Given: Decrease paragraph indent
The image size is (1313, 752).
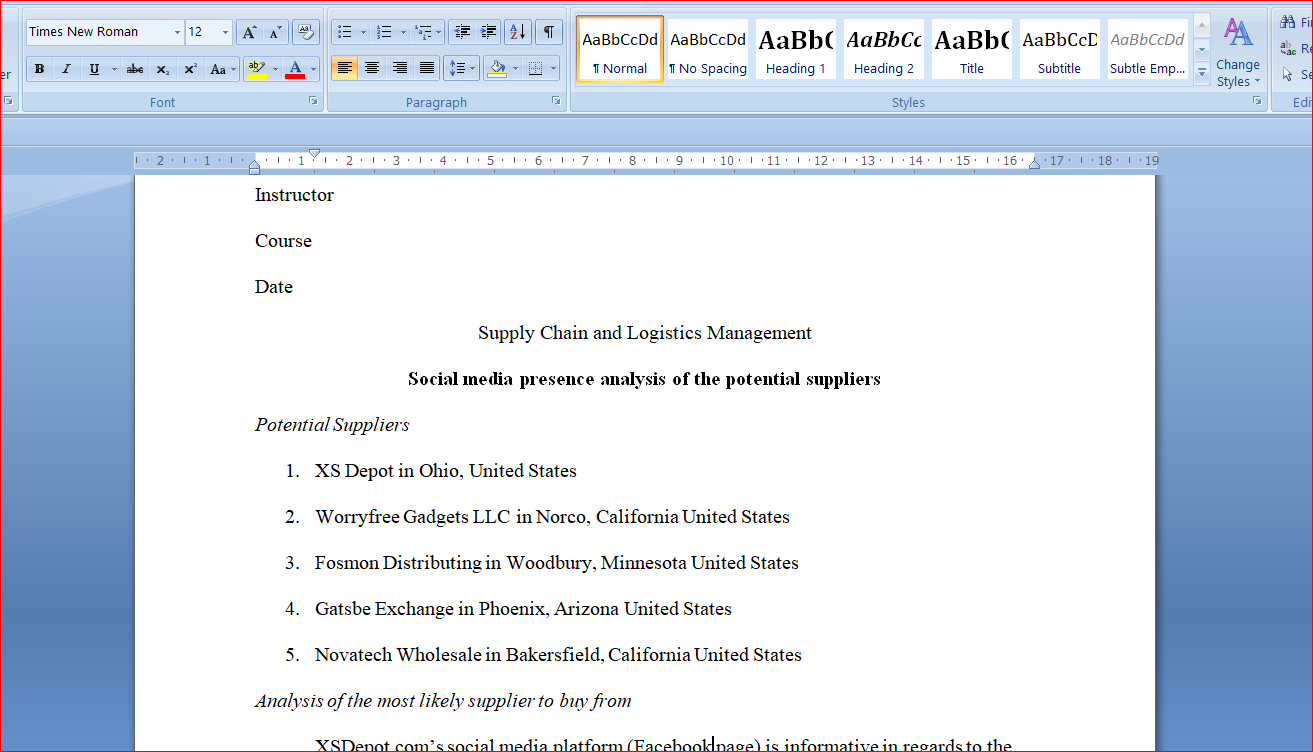Looking at the screenshot, I should (461, 32).
